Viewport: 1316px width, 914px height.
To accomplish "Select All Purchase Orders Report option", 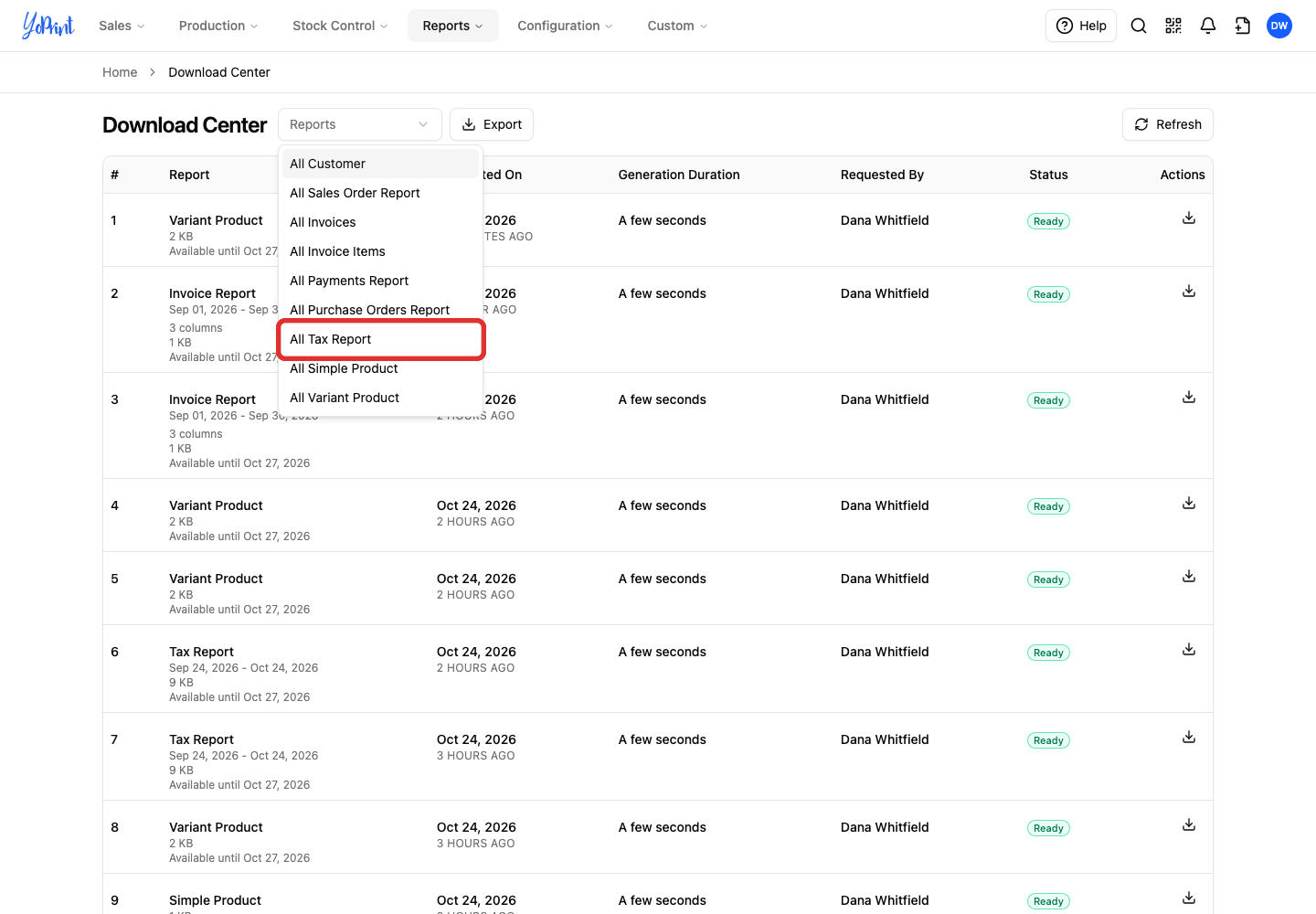I will 380,310.
